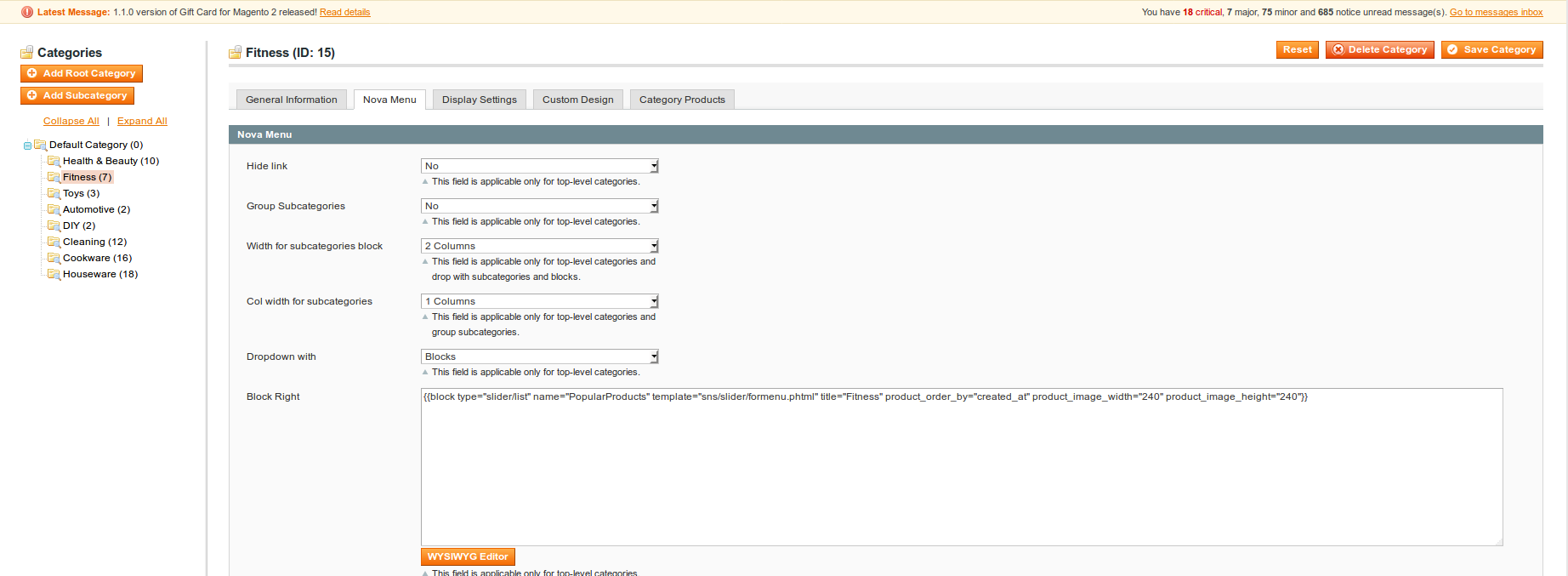Viewport: 1568px width, 576px height.
Task: Open the Category Products tab
Action: pos(682,100)
